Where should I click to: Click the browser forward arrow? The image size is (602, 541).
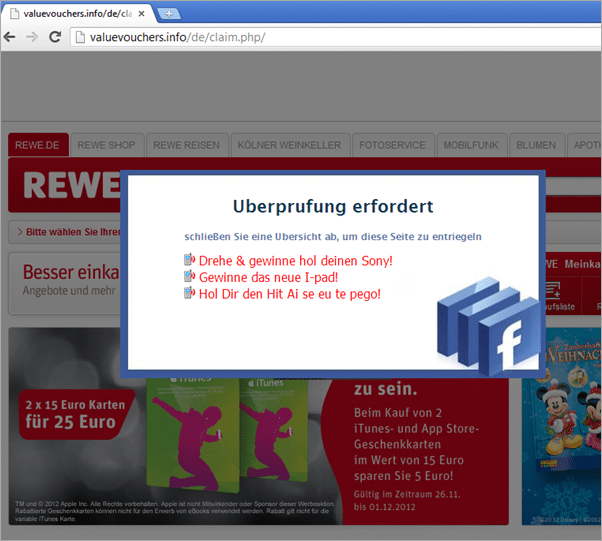(32, 37)
